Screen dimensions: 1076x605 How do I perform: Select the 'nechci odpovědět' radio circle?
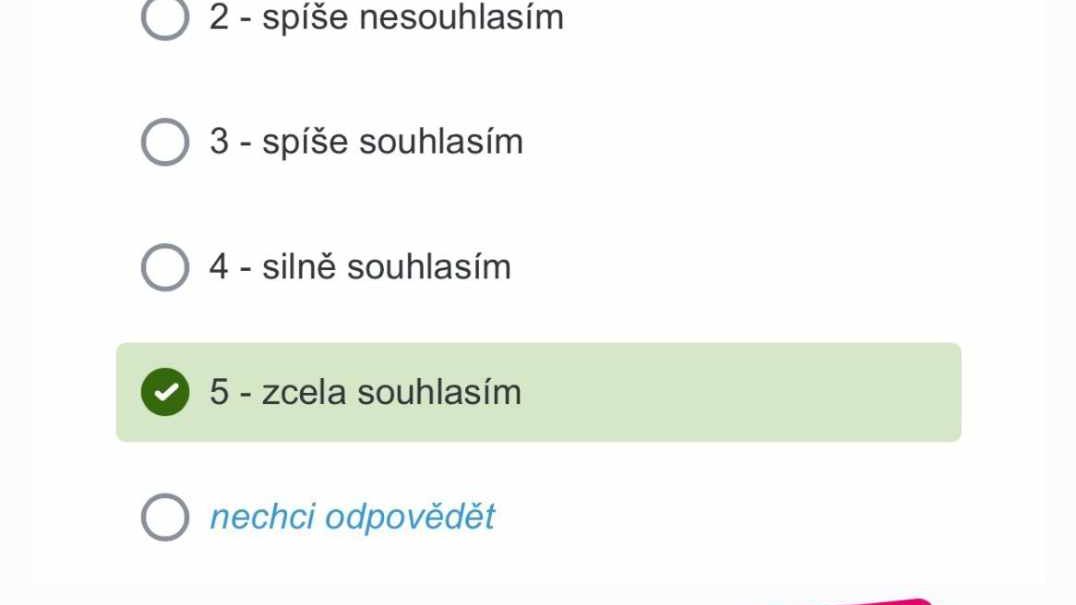[165, 517]
